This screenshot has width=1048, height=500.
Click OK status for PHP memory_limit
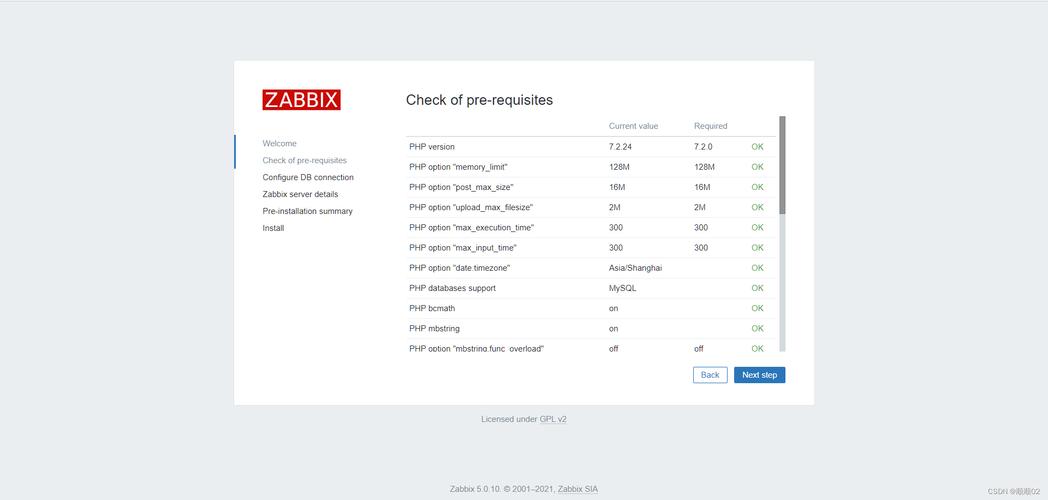[757, 167]
